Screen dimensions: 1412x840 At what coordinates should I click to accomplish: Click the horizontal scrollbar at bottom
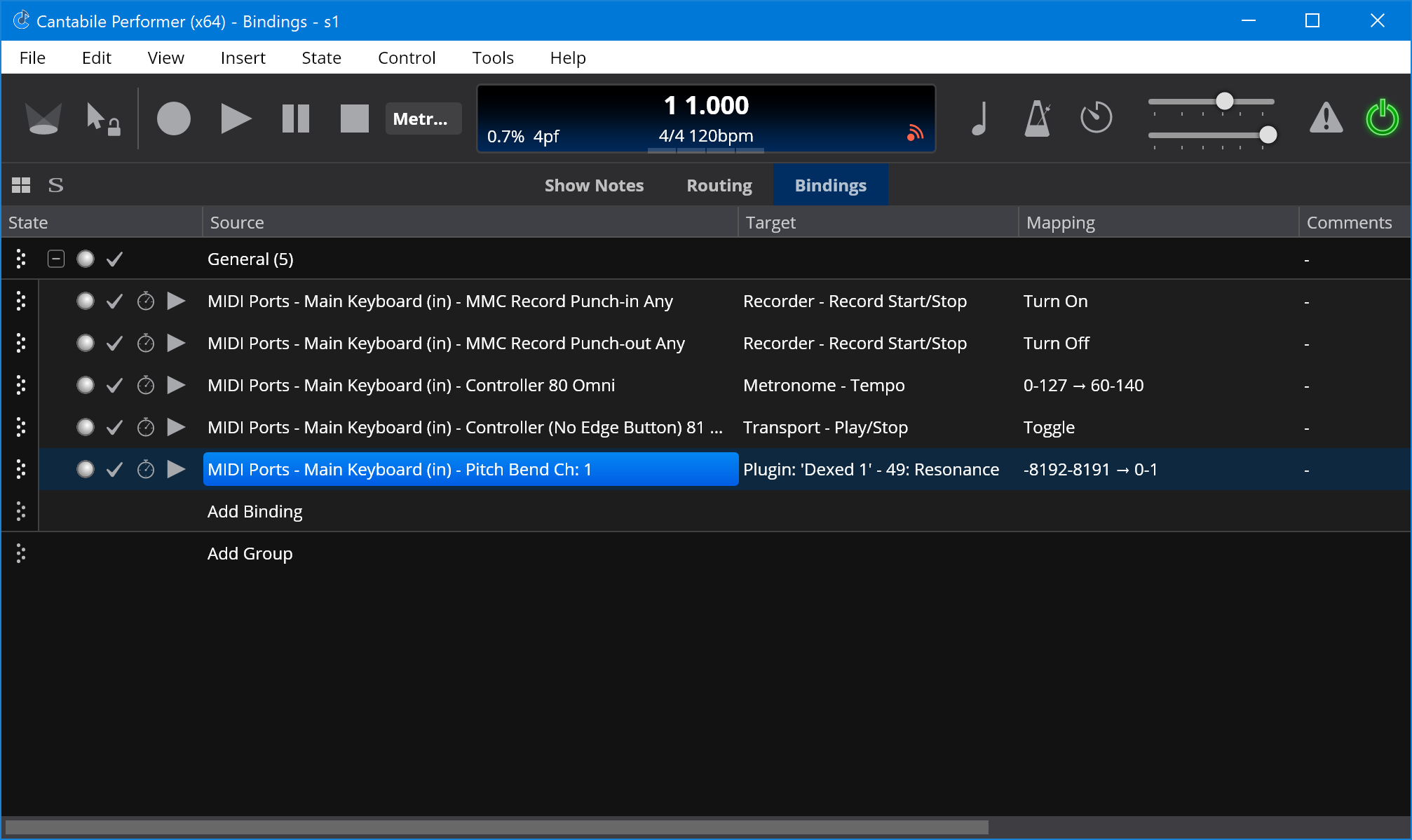(496, 827)
